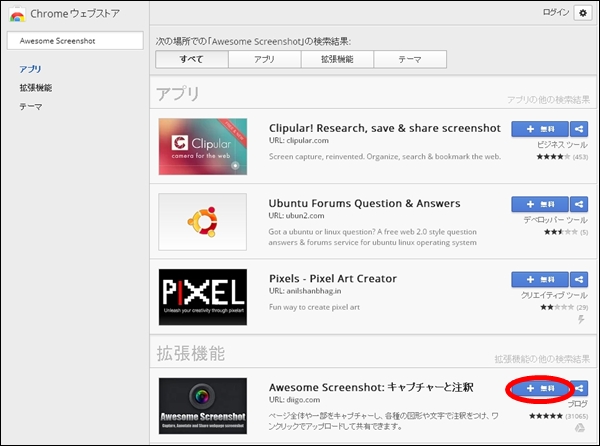Click URL: ubun2.com text
This screenshot has width=600, height=446.
click(296, 216)
